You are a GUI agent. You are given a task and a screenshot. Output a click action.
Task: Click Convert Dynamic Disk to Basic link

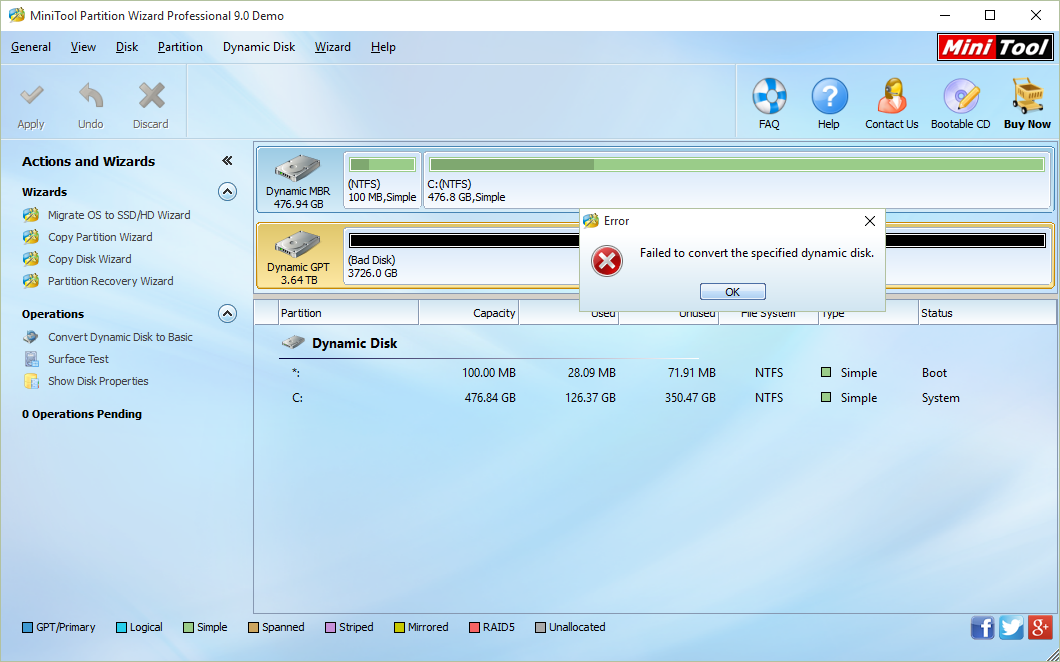click(x=120, y=337)
